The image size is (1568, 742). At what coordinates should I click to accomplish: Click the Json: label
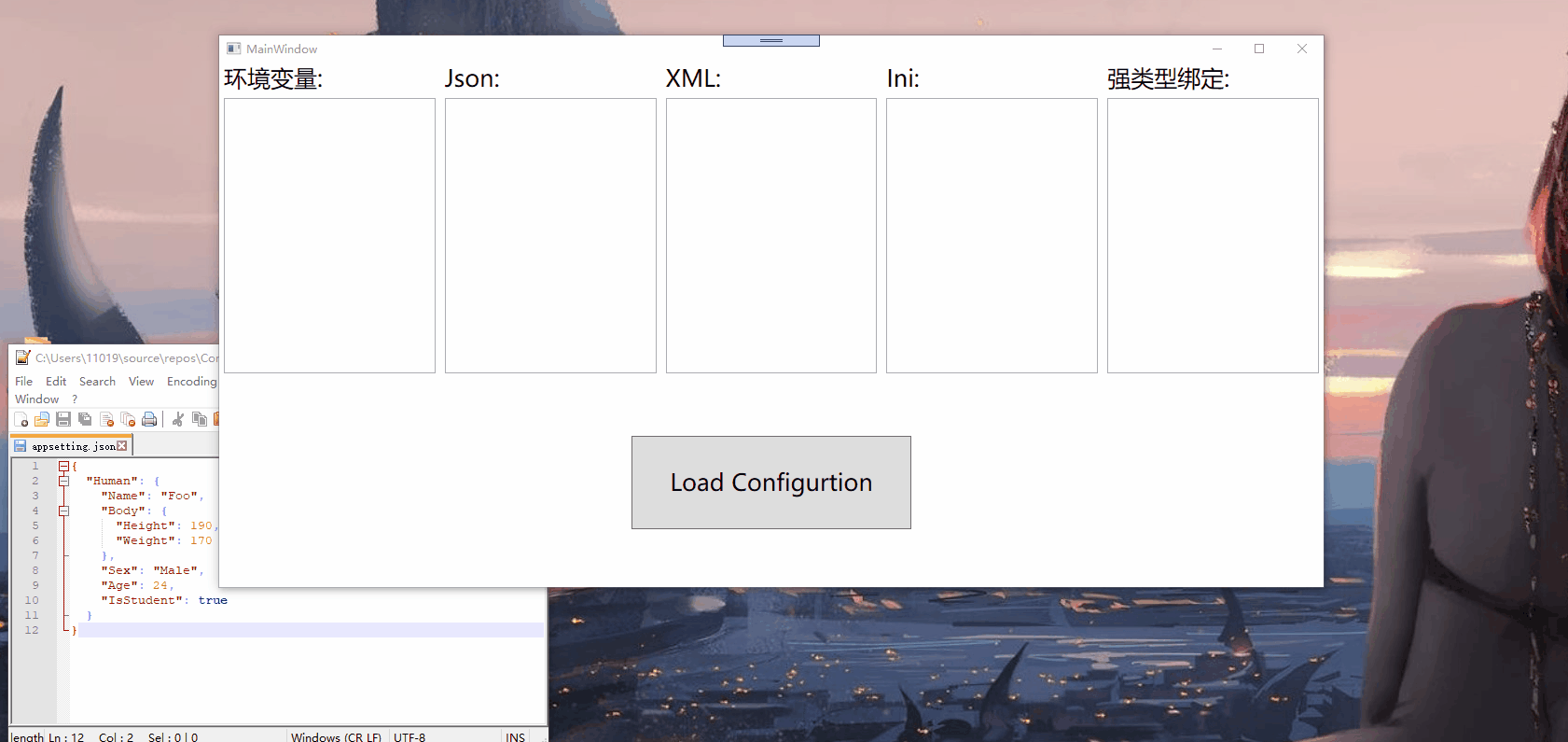(x=472, y=78)
